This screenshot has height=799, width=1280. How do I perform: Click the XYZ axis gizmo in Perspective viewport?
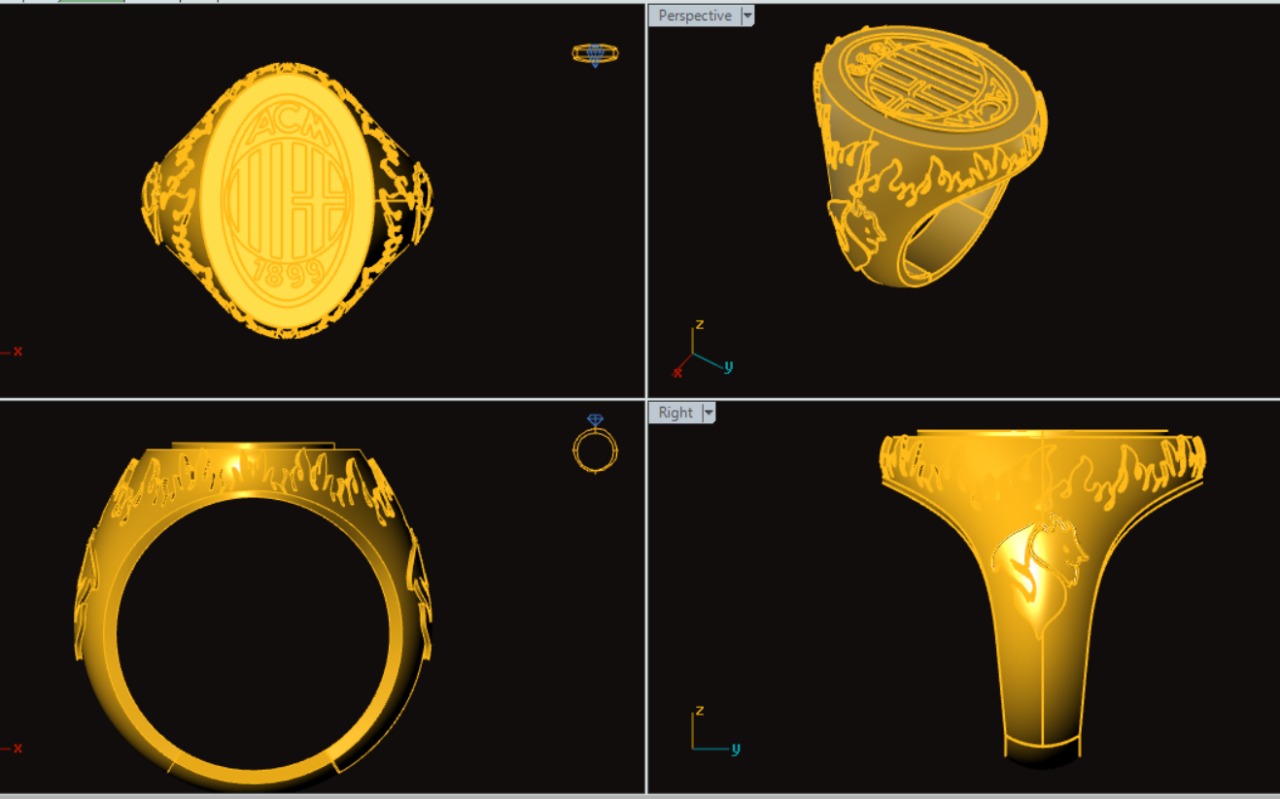pyautogui.click(x=698, y=352)
